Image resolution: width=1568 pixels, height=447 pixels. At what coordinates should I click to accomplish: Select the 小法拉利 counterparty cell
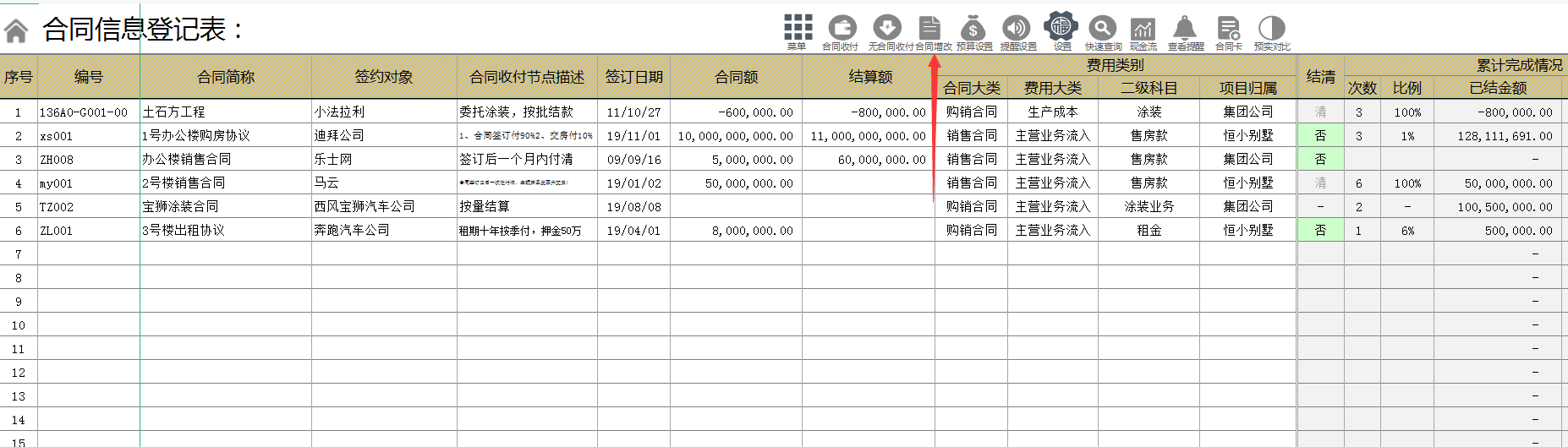[384, 112]
